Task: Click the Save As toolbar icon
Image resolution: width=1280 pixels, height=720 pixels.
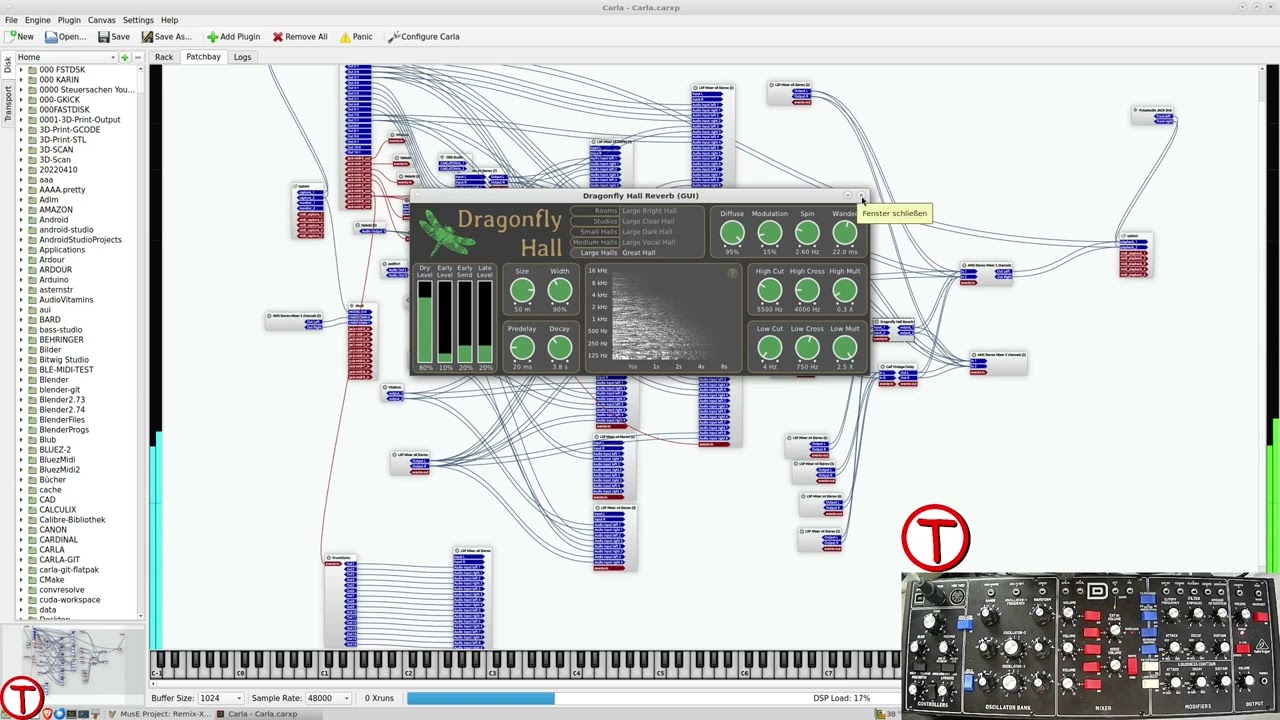Action: pos(147,37)
